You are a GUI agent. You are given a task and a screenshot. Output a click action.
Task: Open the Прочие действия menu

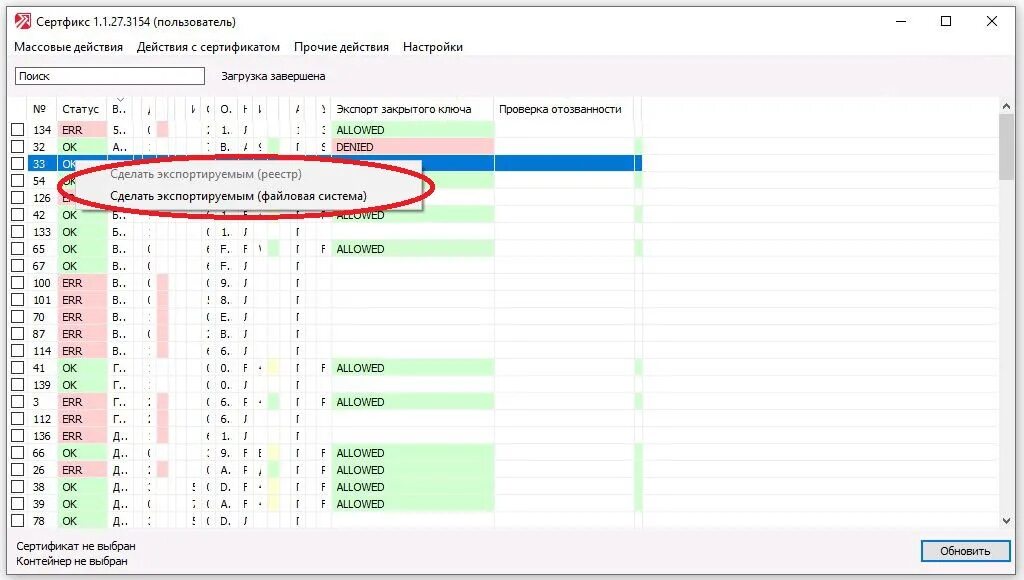point(341,47)
